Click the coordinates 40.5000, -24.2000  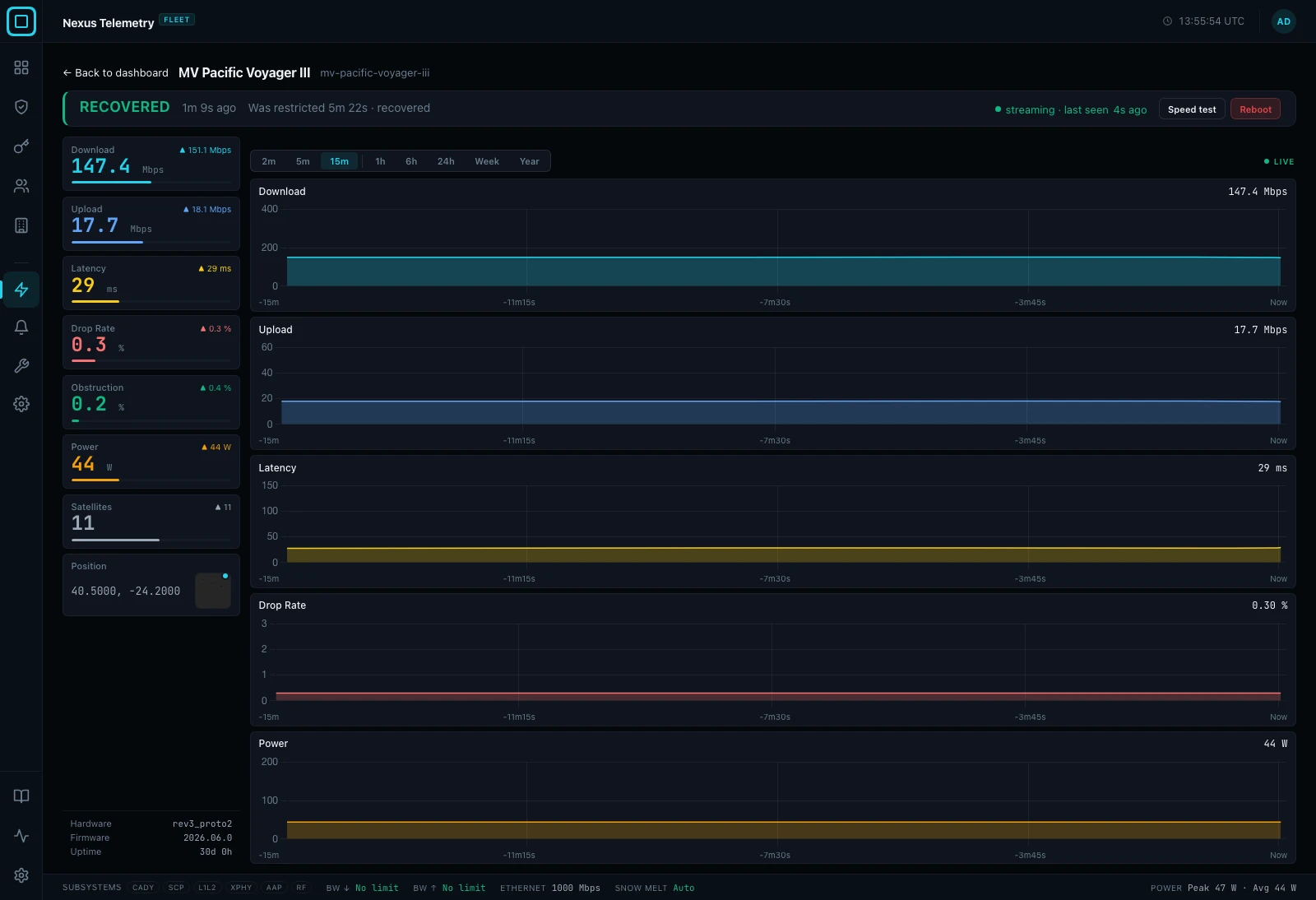126,591
